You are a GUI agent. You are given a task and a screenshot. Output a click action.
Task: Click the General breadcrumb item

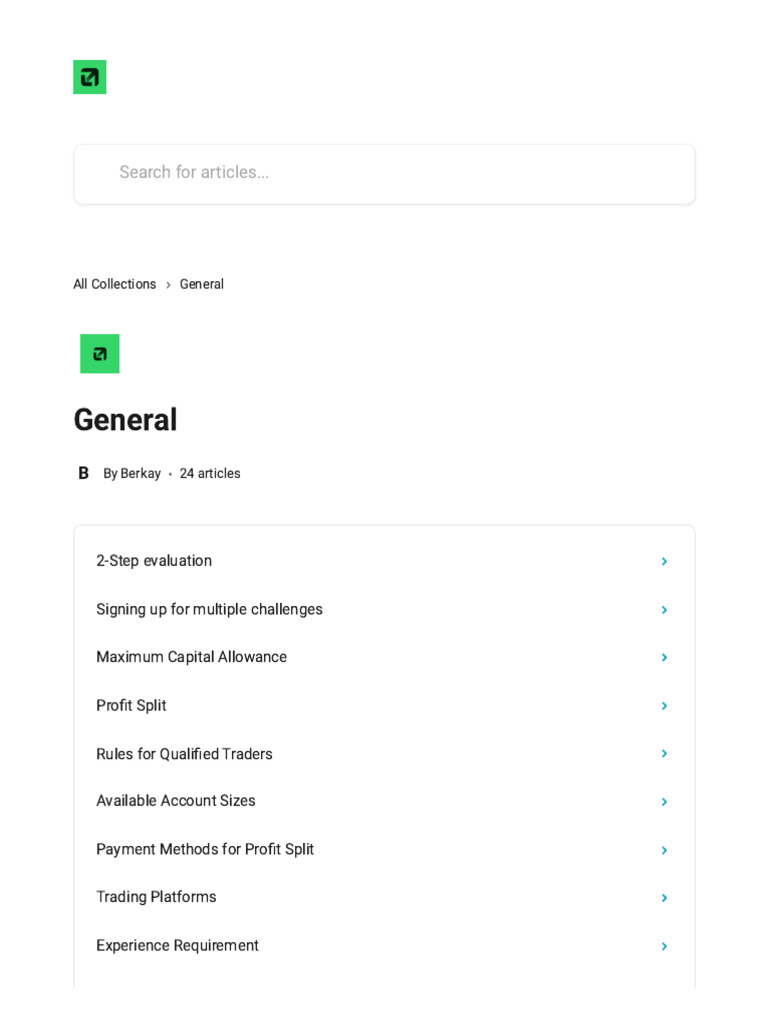click(202, 284)
